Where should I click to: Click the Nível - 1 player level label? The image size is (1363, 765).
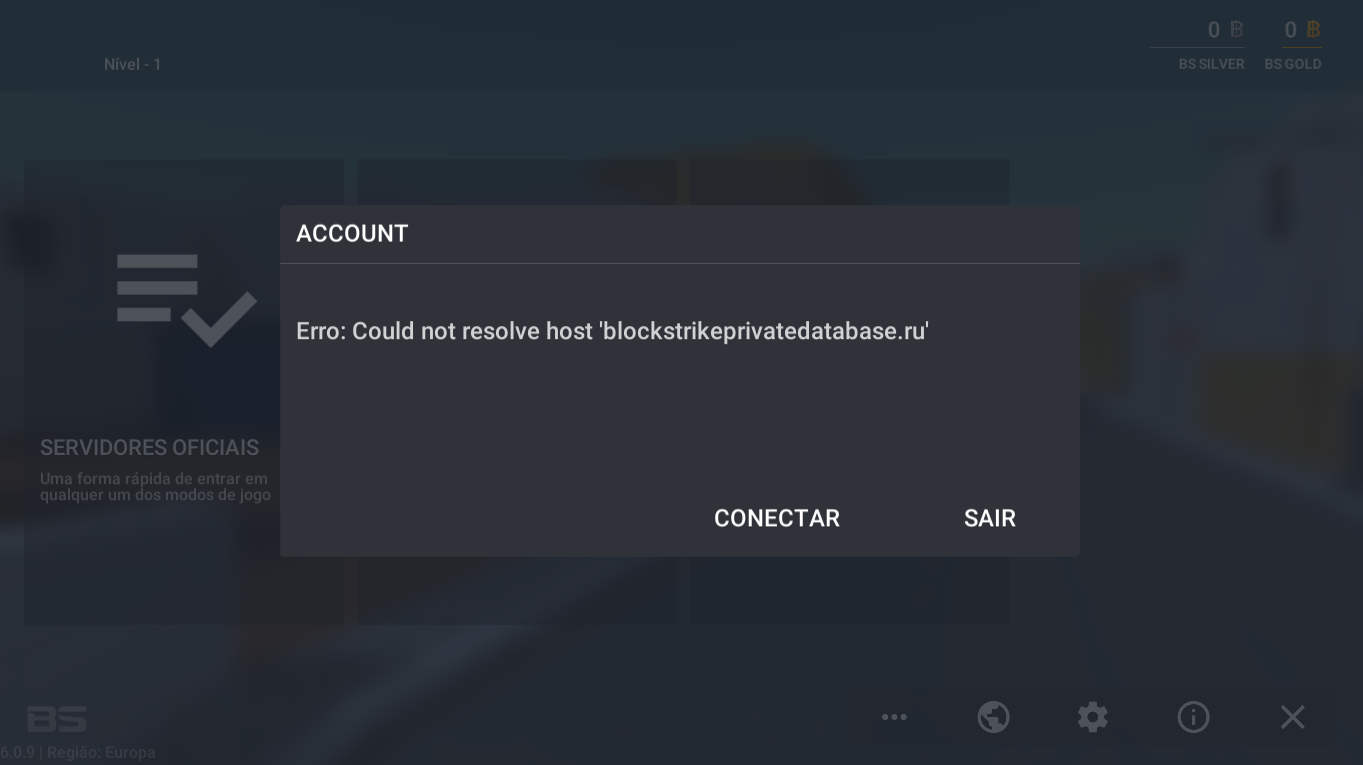click(x=133, y=64)
